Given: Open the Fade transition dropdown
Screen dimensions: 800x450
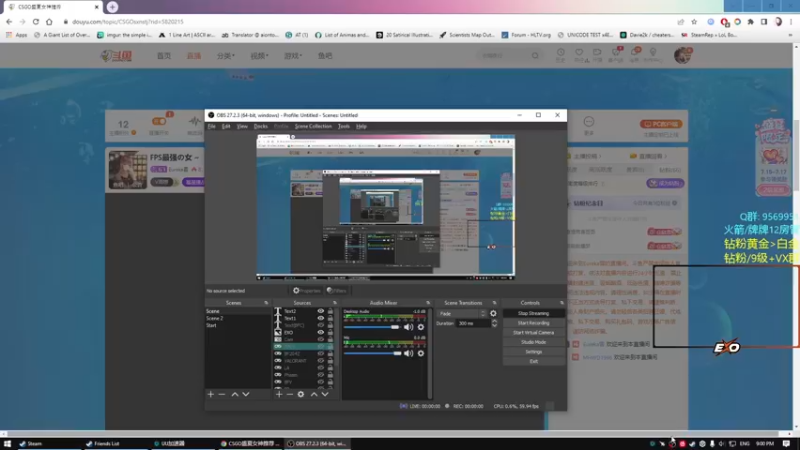Looking at the screenshot, I should click(x=461, y=314).
